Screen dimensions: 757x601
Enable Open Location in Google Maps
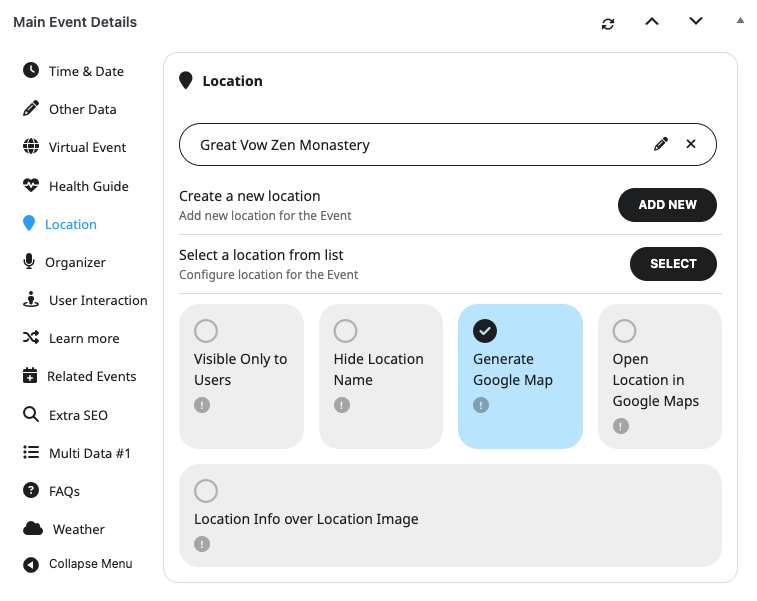[624, 331]
